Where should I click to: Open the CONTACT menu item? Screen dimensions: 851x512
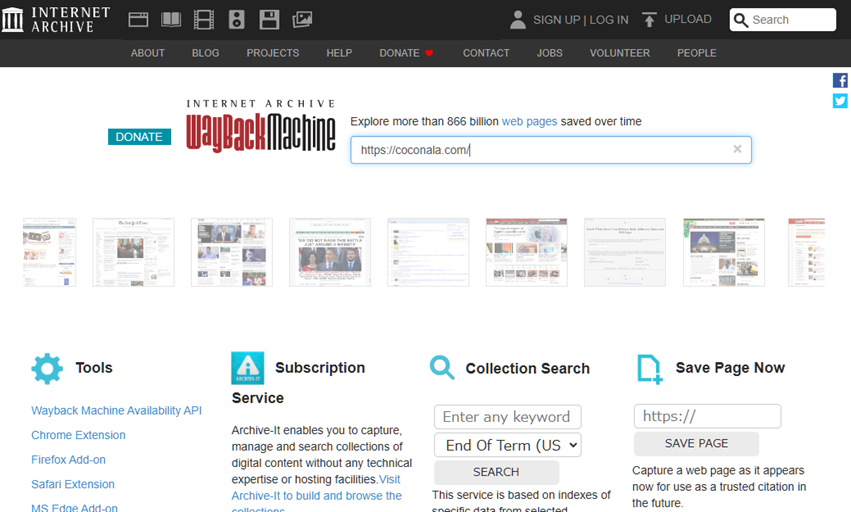click(x=486, y=53)
